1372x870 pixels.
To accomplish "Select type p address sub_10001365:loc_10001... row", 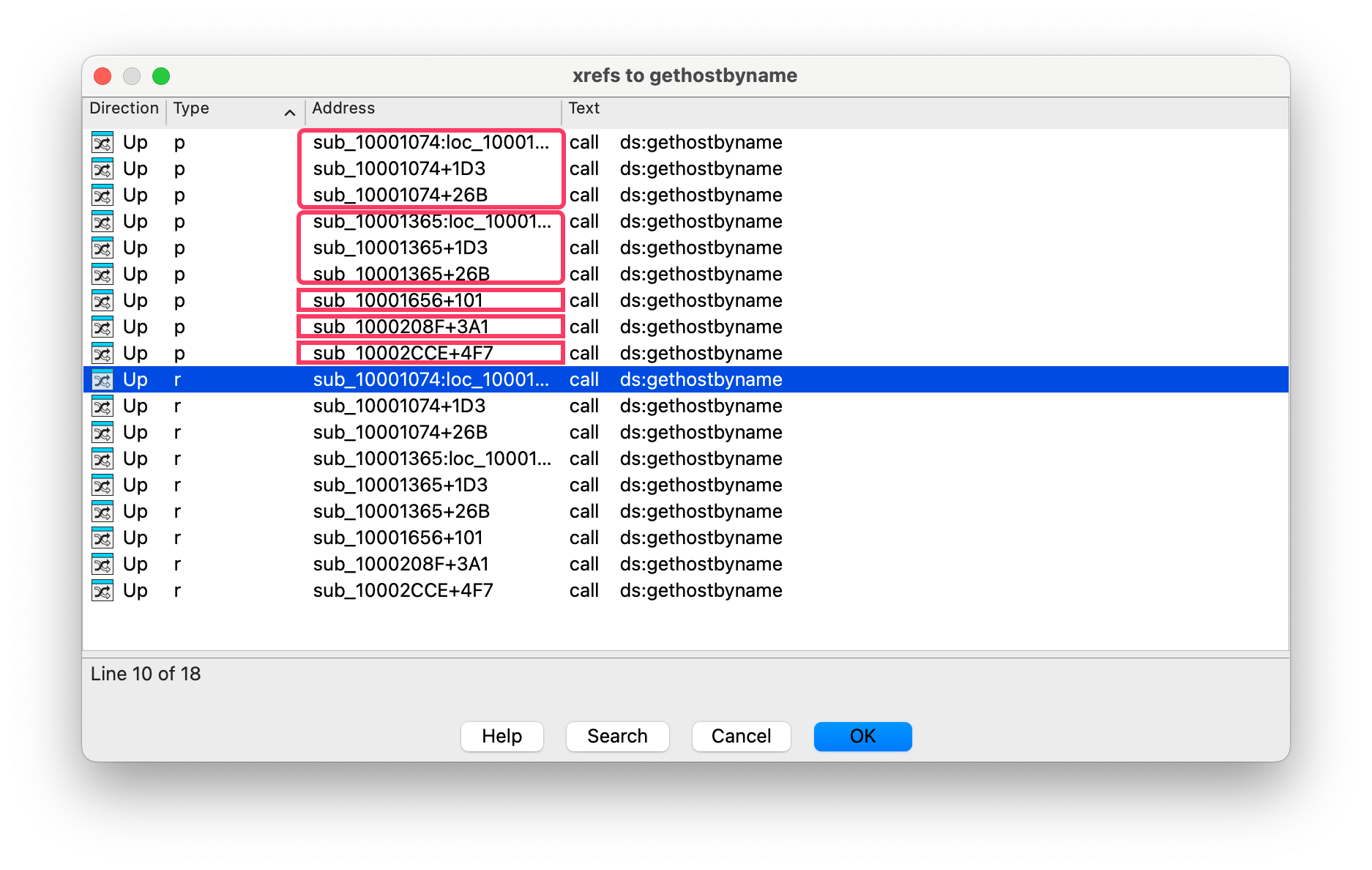I will coord(686,221).
